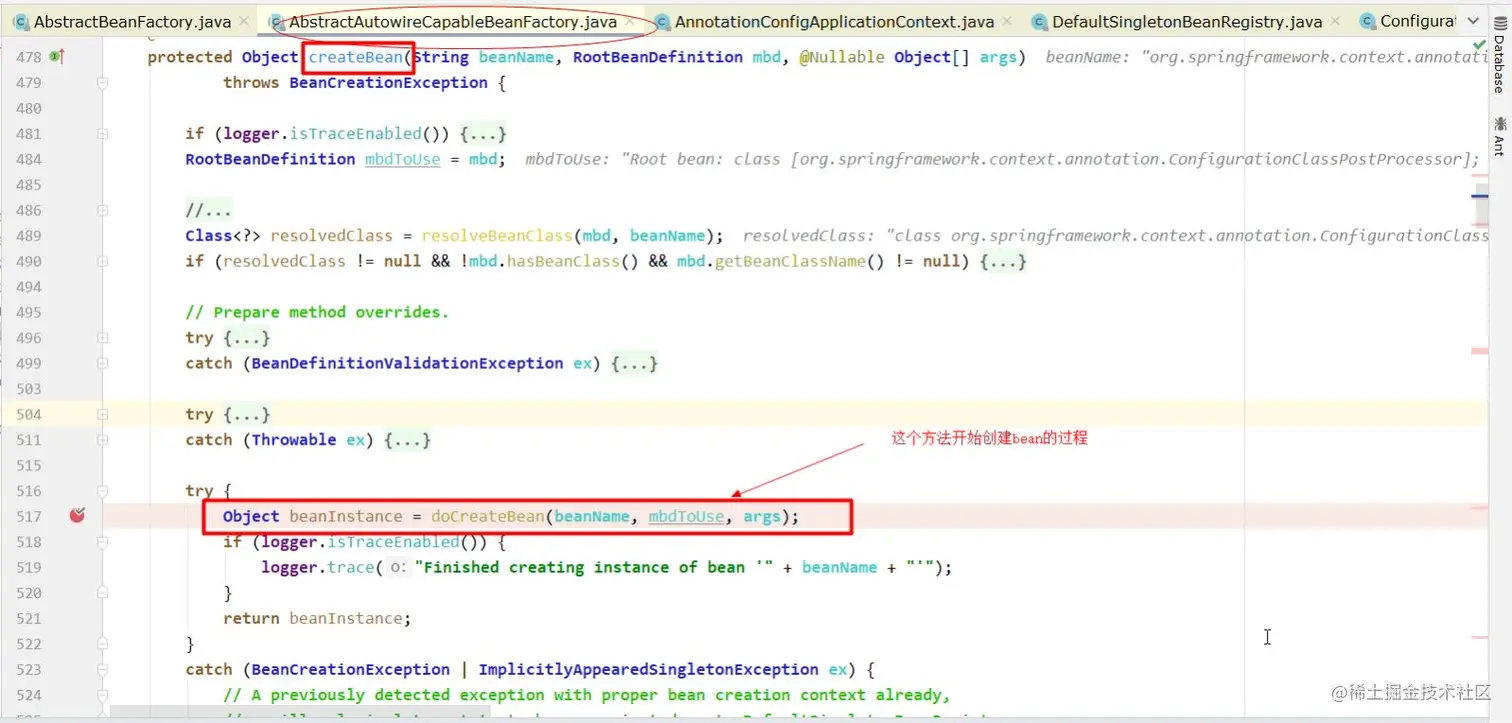
Task: Click ImplicitlyAppearedSingletonException on line 523
Action: click(x=648, y=669)
